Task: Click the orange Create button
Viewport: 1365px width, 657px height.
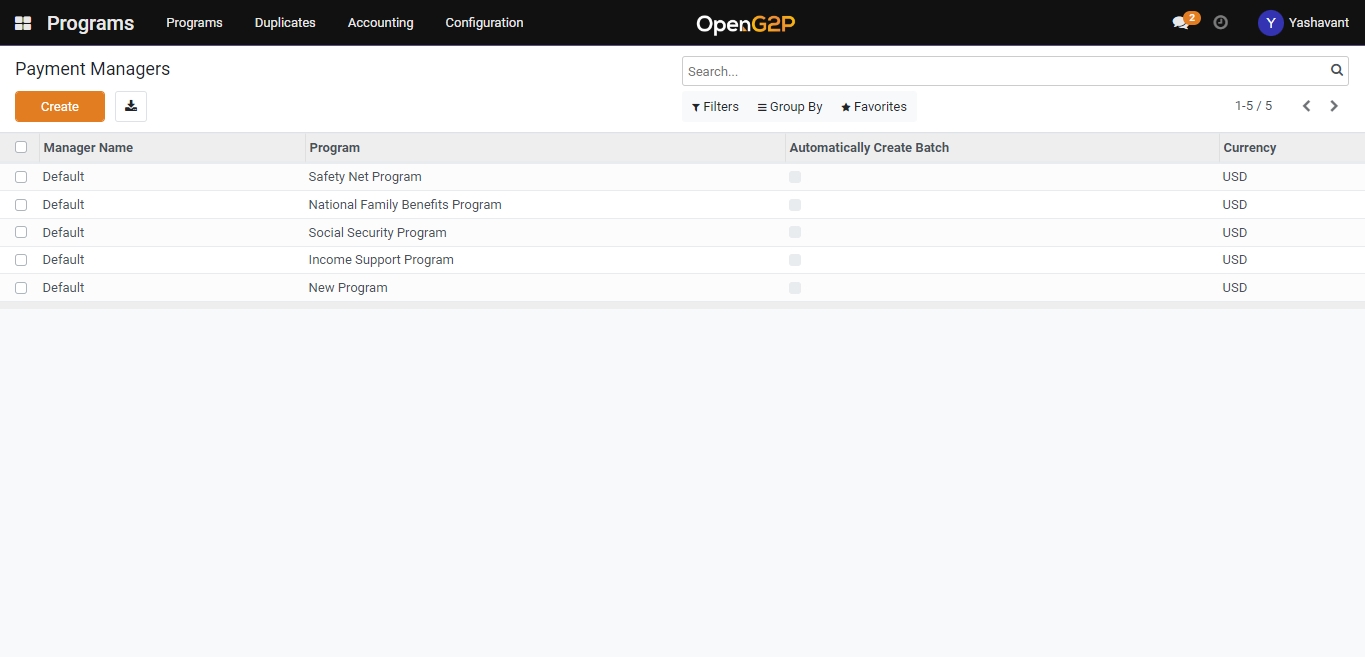Action: (x=60, y=107)
